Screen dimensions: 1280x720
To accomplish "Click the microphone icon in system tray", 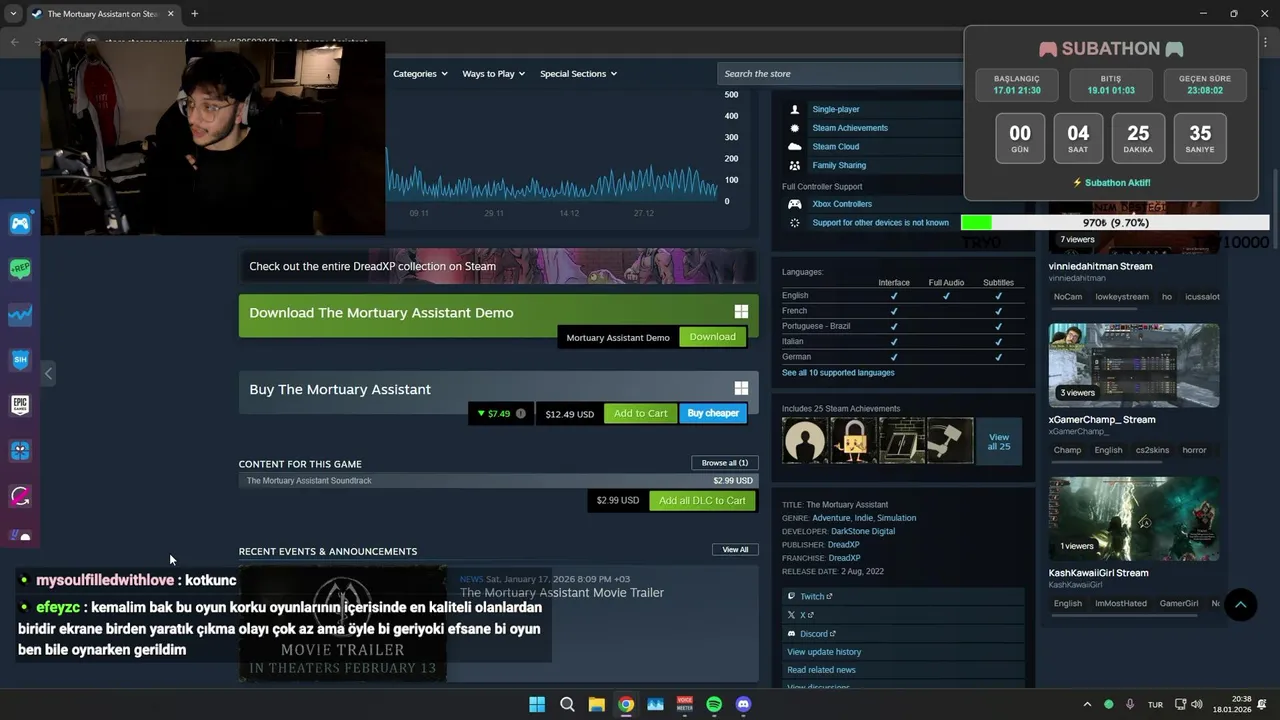I will 1130,704.
